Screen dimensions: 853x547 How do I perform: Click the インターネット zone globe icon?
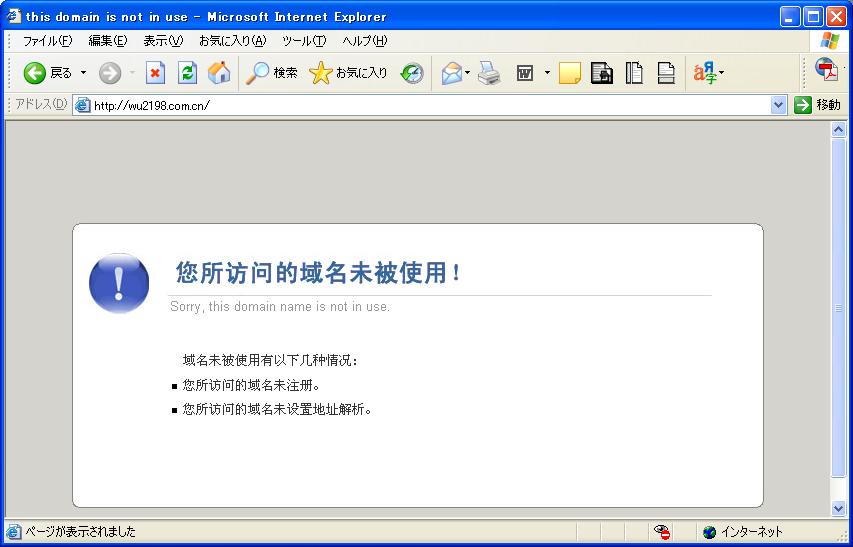pos(709,532)
